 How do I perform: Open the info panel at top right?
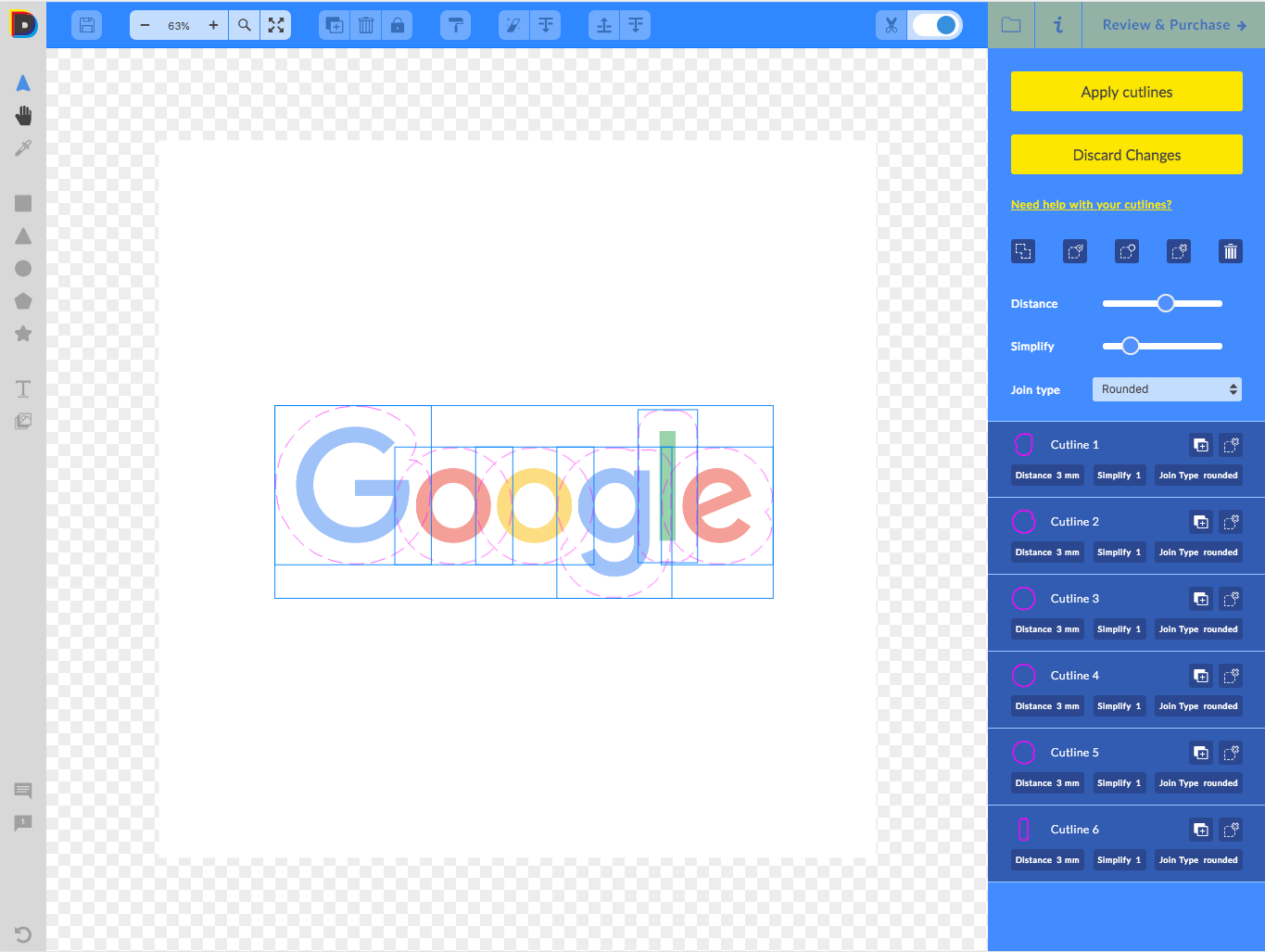[x=1057, y=25]
